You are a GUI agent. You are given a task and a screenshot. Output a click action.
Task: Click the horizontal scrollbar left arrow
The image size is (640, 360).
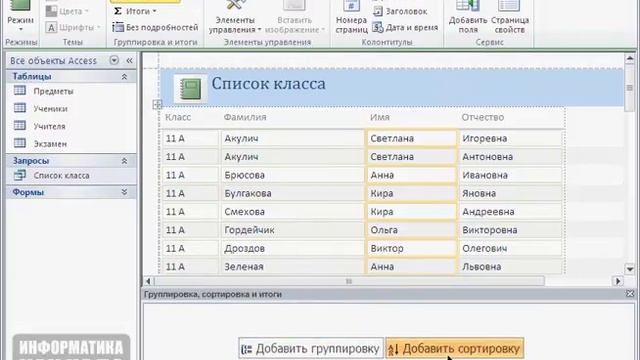coord(148,281)
